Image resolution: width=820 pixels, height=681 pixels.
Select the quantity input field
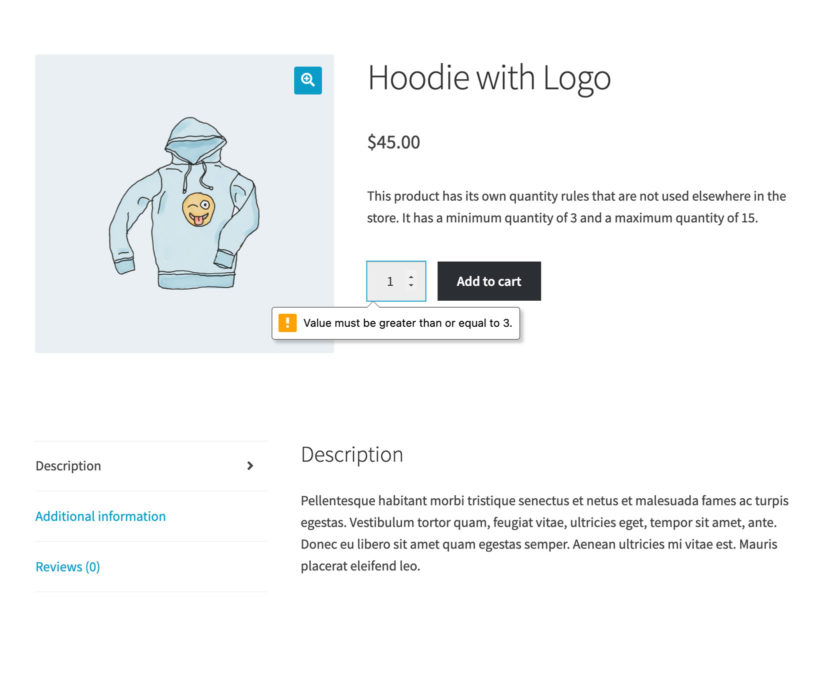click(x=390, y=281)
